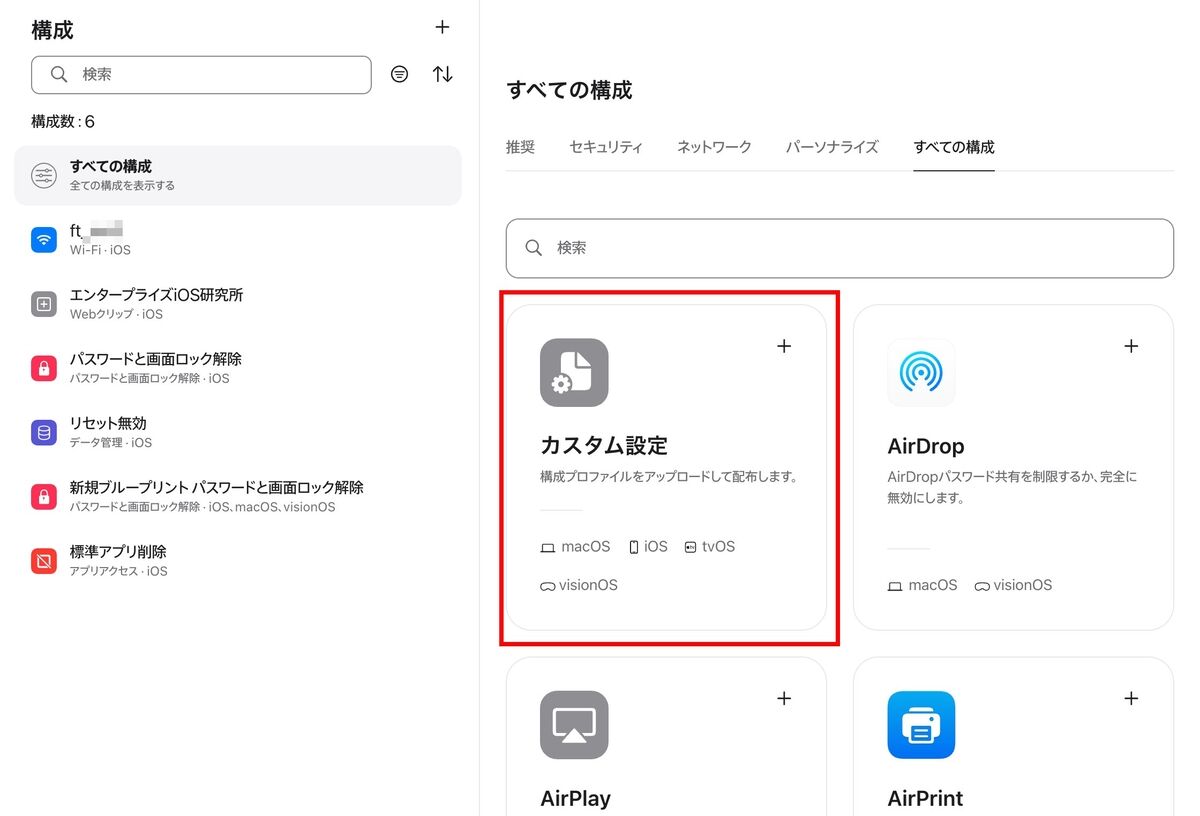Switch to the パーソナライズ tab
The height and width of the screenshot is (816, 1200).
831,147
